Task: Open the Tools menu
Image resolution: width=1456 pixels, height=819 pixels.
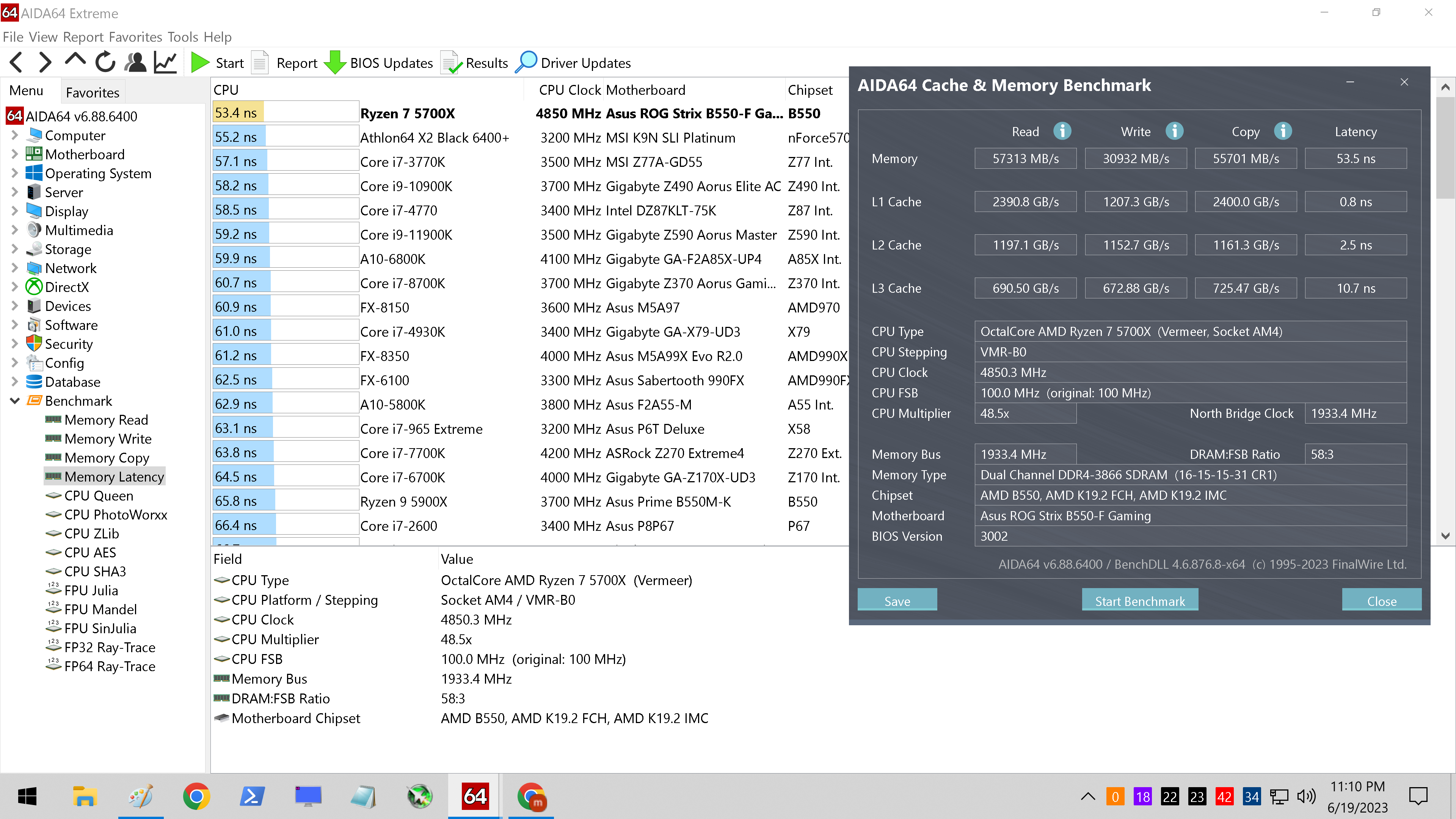Action: (182, 37)
